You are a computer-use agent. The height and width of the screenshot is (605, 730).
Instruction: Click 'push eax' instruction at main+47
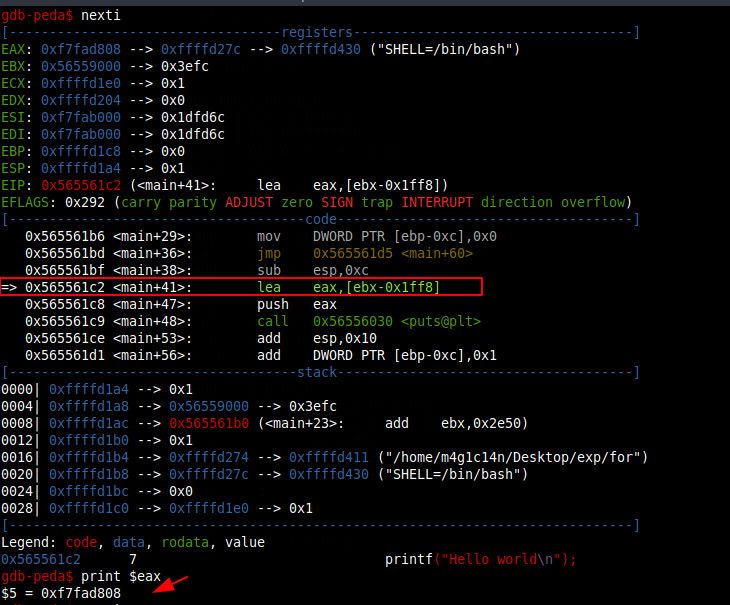297,304
